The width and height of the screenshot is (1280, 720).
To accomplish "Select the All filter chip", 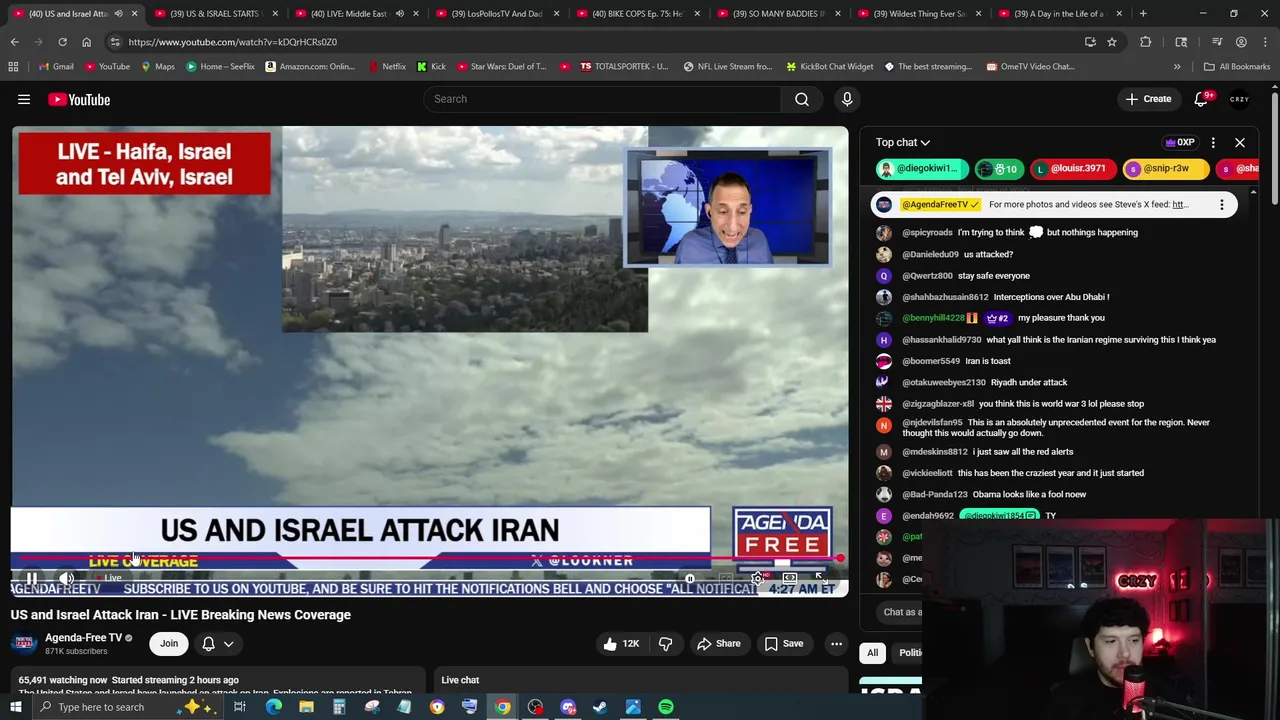I will [872, 653].
